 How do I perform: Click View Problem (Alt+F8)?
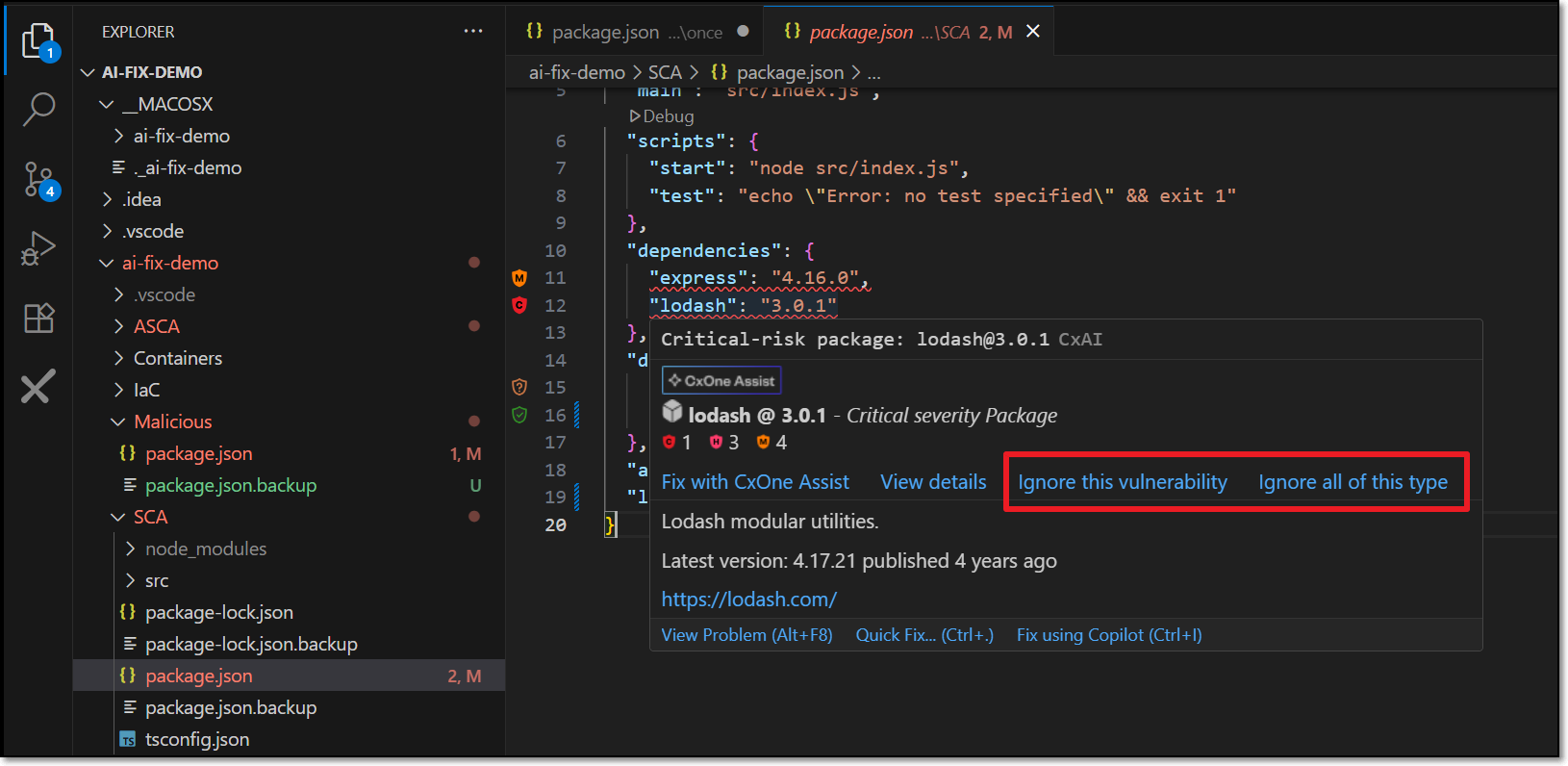pyautogui.click(x=746, y=635)
